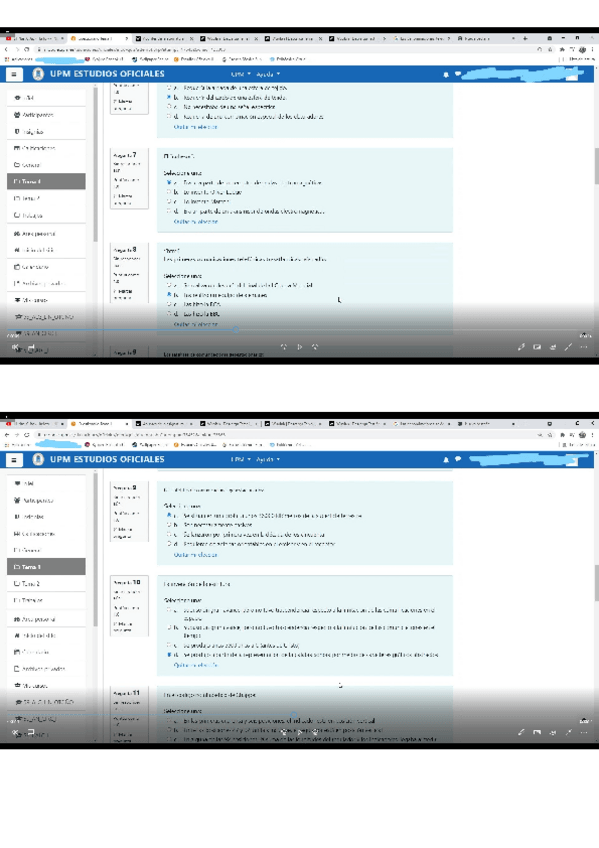
Task: Click the blue progress handle on the upper video timeline
Action: point(236,329)
